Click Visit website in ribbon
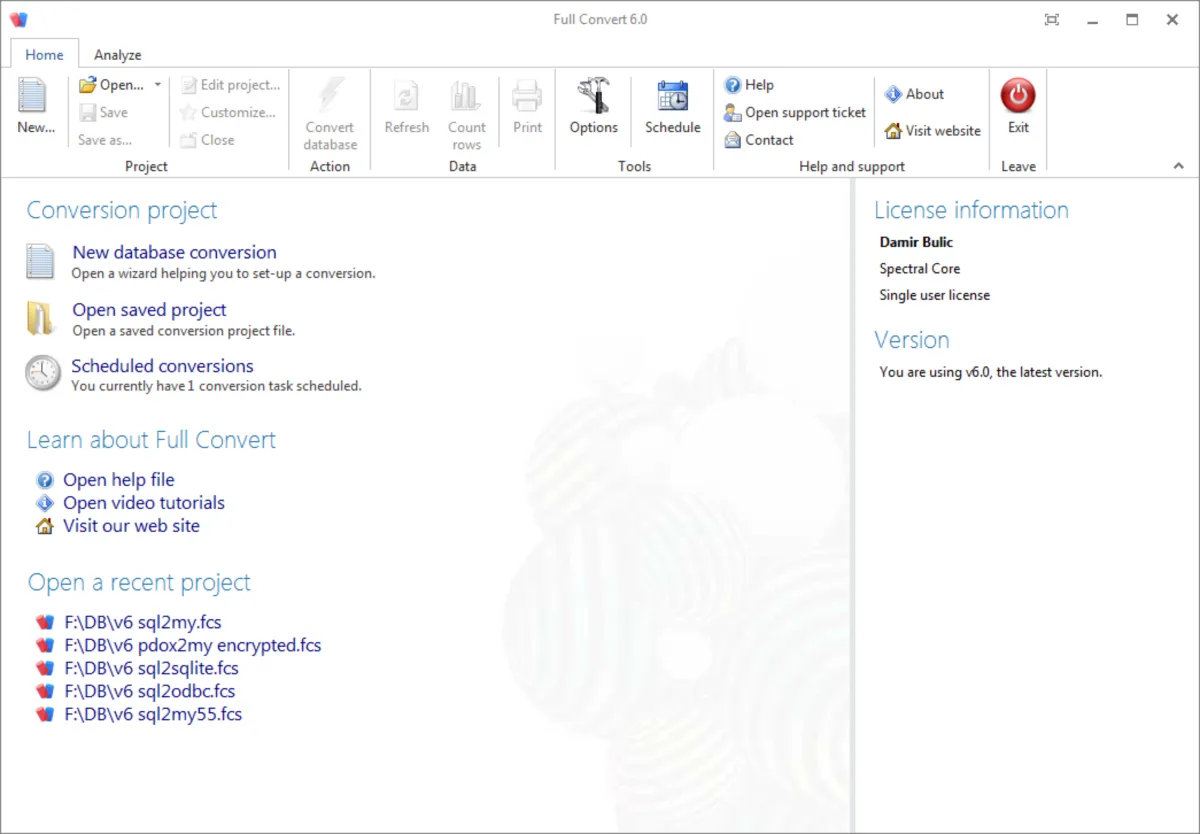The height and width of the screenshot is (834, 1200). pyautogui.click(x=932, y=131)
